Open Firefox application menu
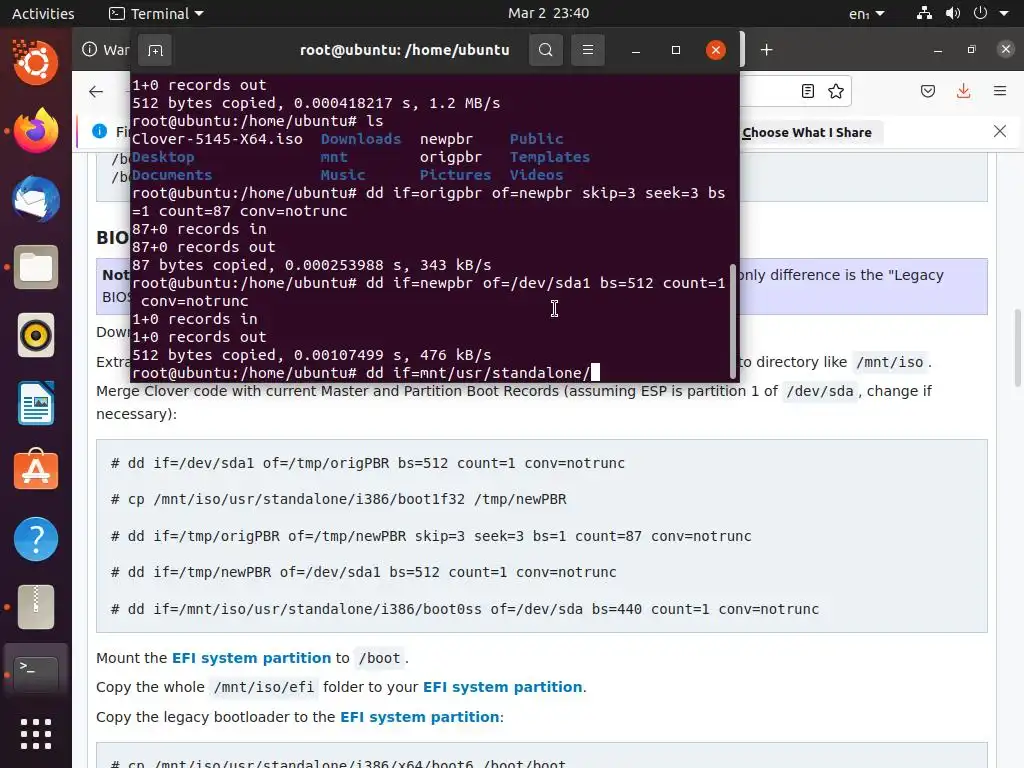The width and height of the screenshot is (1024, 768). [x=1000, y=91]
